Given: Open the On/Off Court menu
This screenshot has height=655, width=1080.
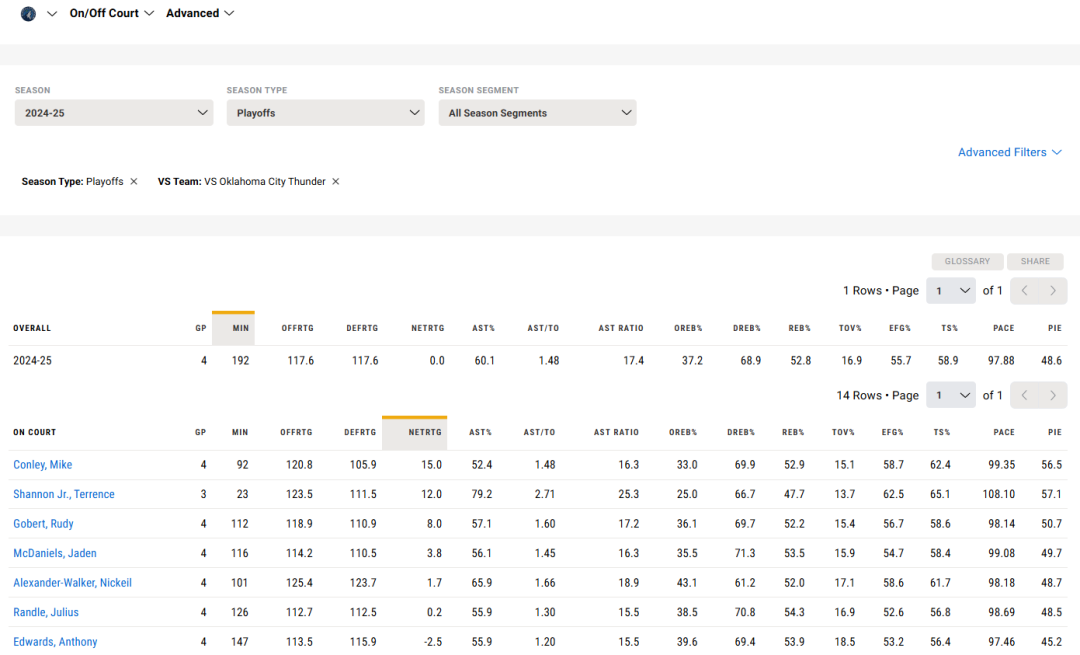Looking at the screenshot, I should (x=112, y=13).
